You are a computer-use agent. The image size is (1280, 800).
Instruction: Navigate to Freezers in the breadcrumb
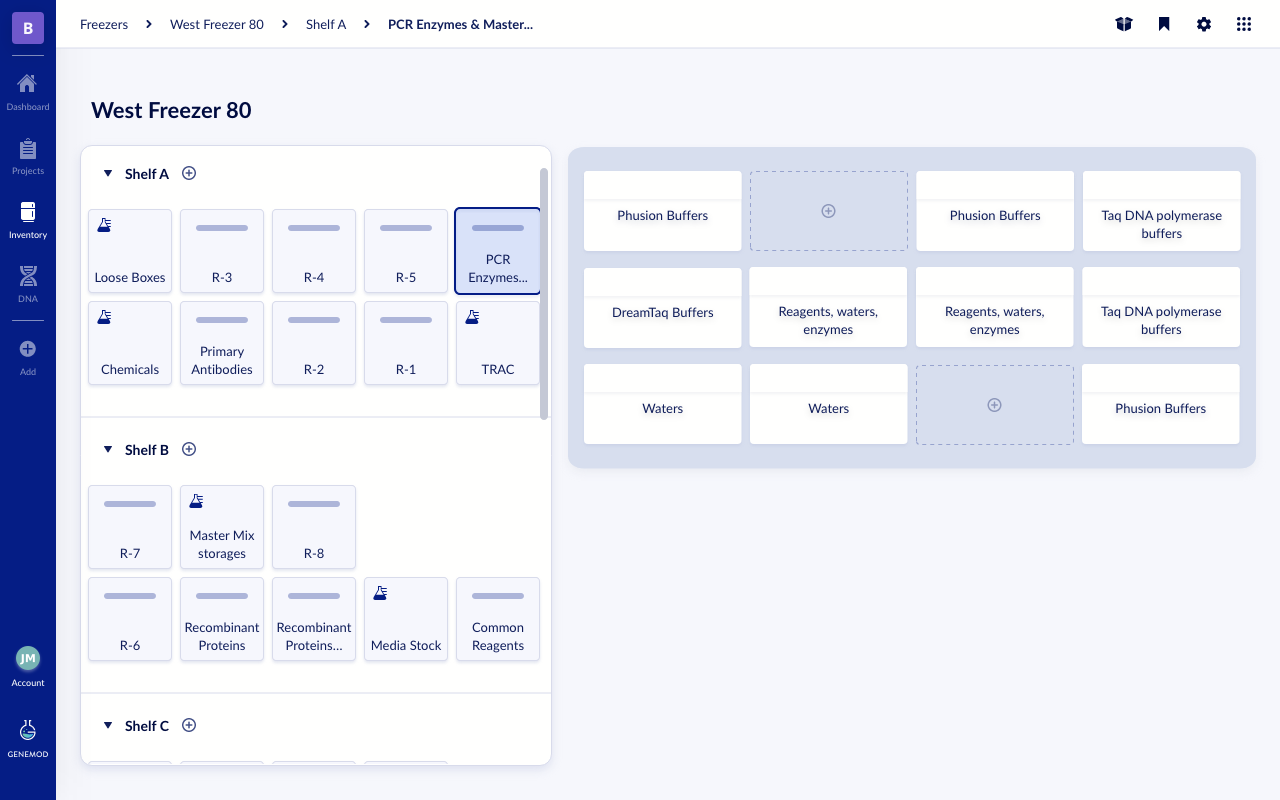tap(104, 24)
